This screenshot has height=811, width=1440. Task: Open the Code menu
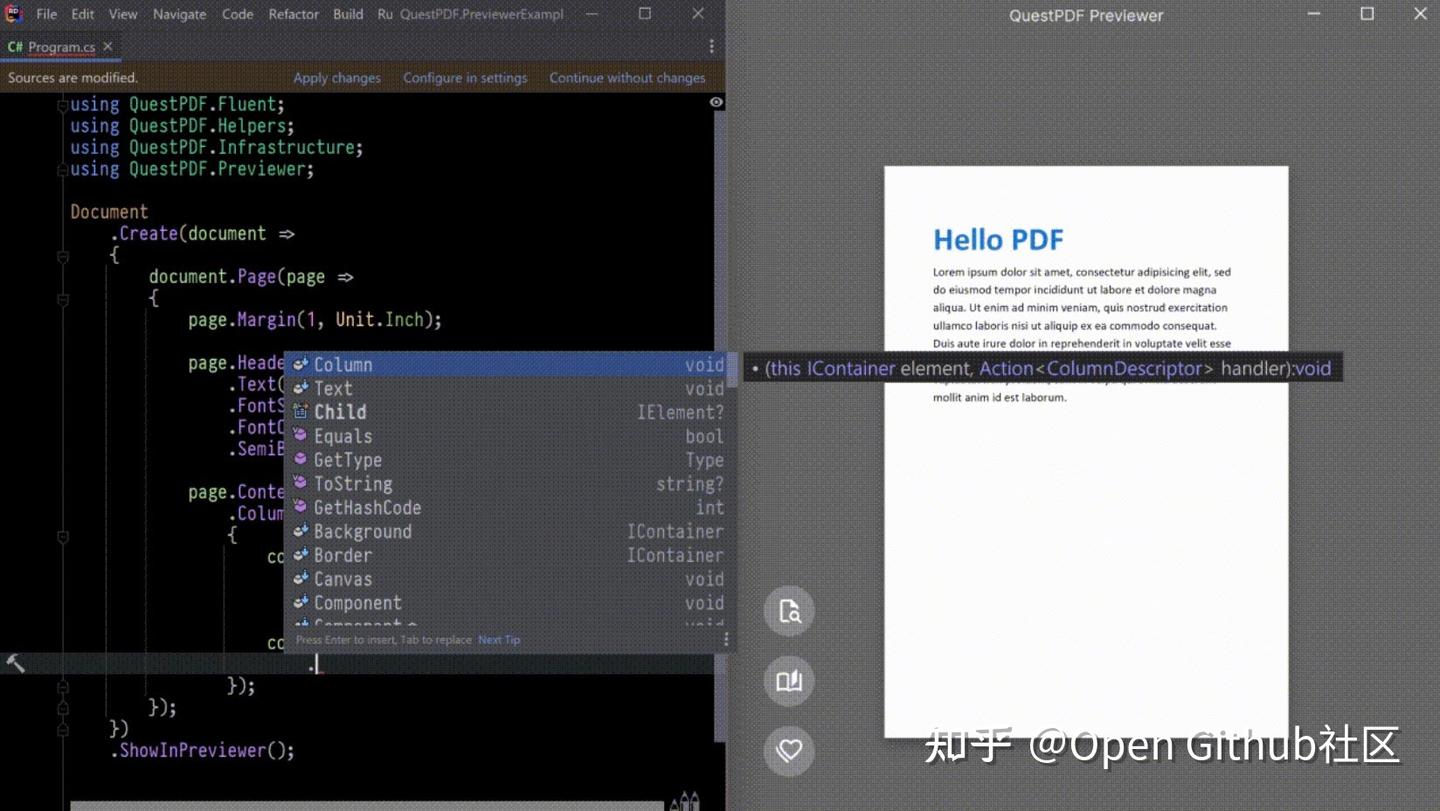pyautogui.click(x=238, y=15)
